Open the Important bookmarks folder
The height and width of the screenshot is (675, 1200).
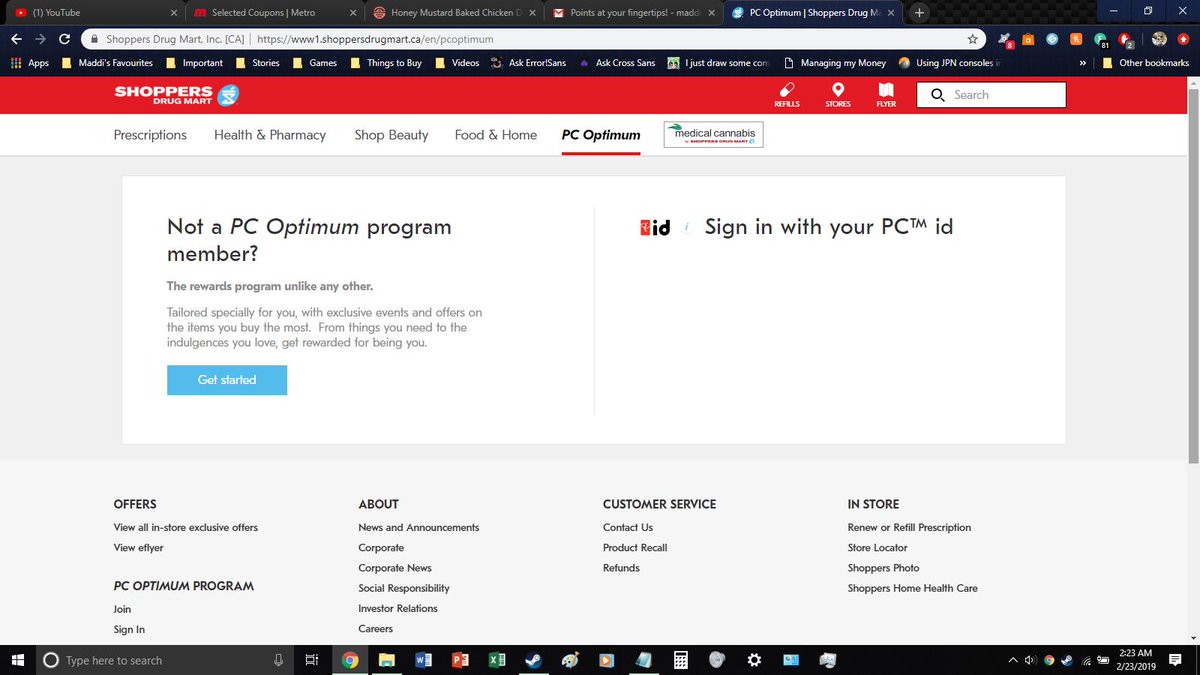[194, 62]
